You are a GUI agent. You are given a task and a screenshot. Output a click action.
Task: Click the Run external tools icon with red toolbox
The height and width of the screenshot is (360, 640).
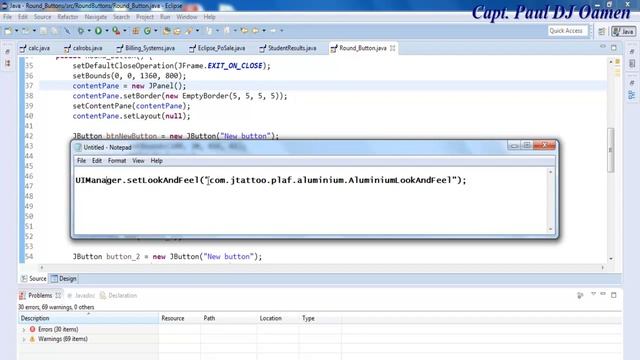116,31
